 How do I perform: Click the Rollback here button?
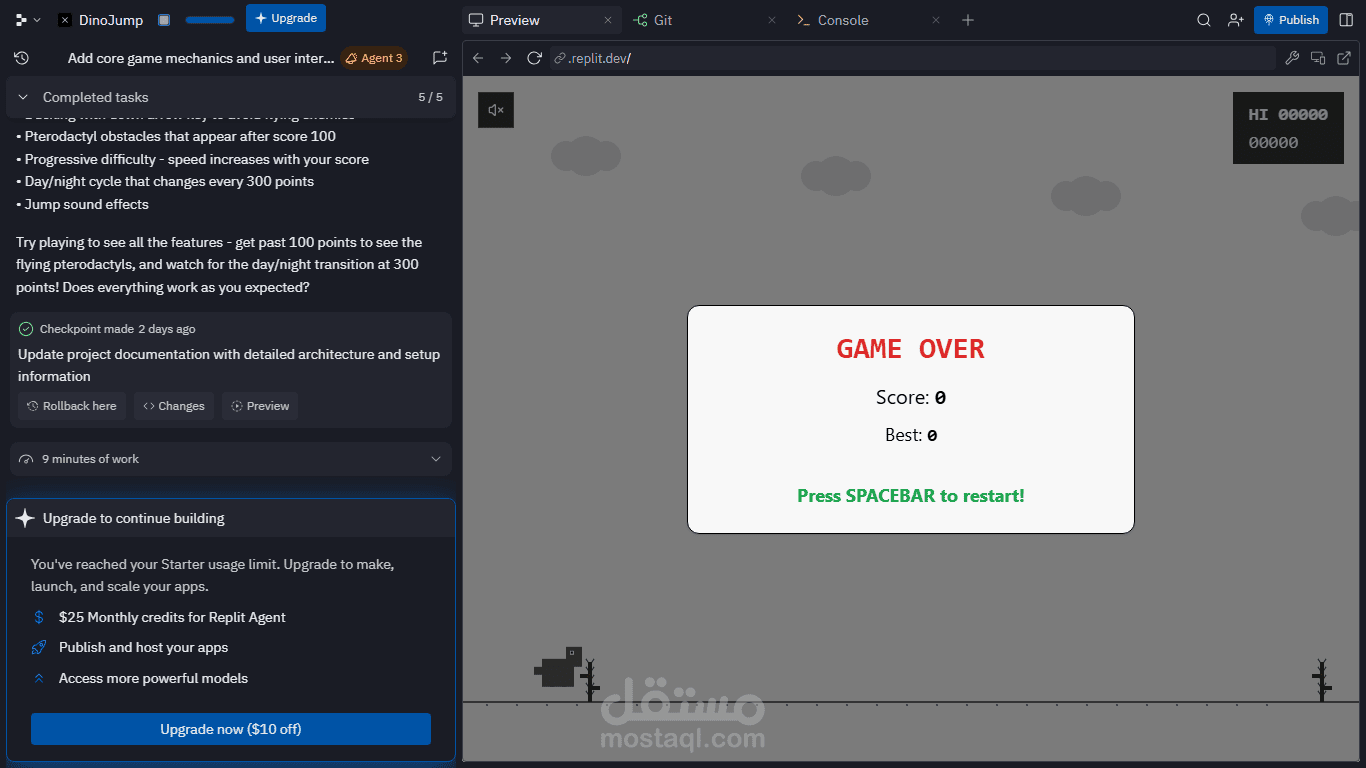pyautogui.click(x=72, y=406)
